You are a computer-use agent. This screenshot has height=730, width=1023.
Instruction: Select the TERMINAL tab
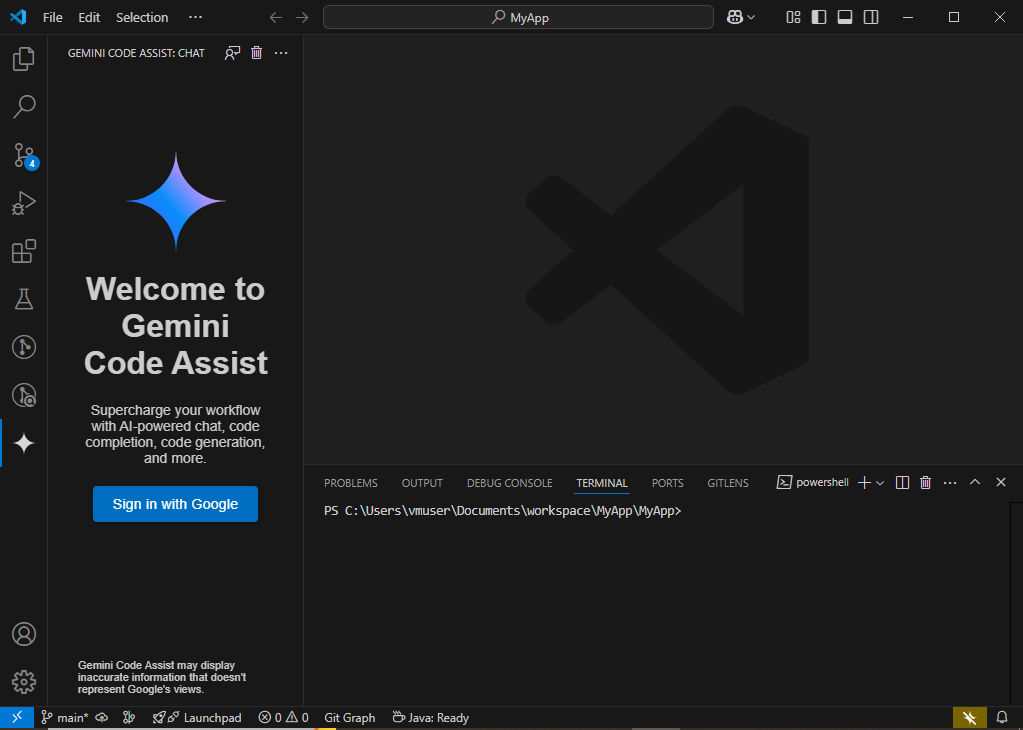[602, 483]
